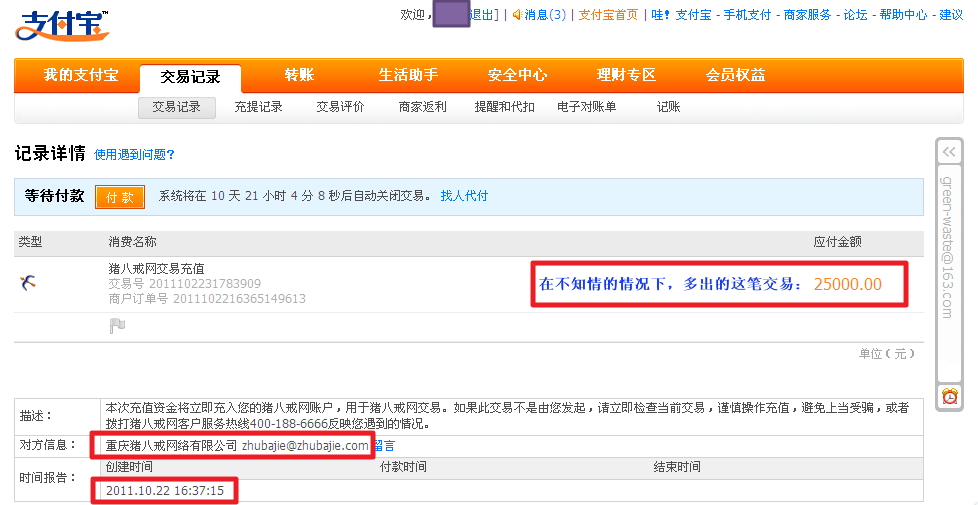
Task: Open 提醒和代扣 submenu
Action: [x=504, y=107]
